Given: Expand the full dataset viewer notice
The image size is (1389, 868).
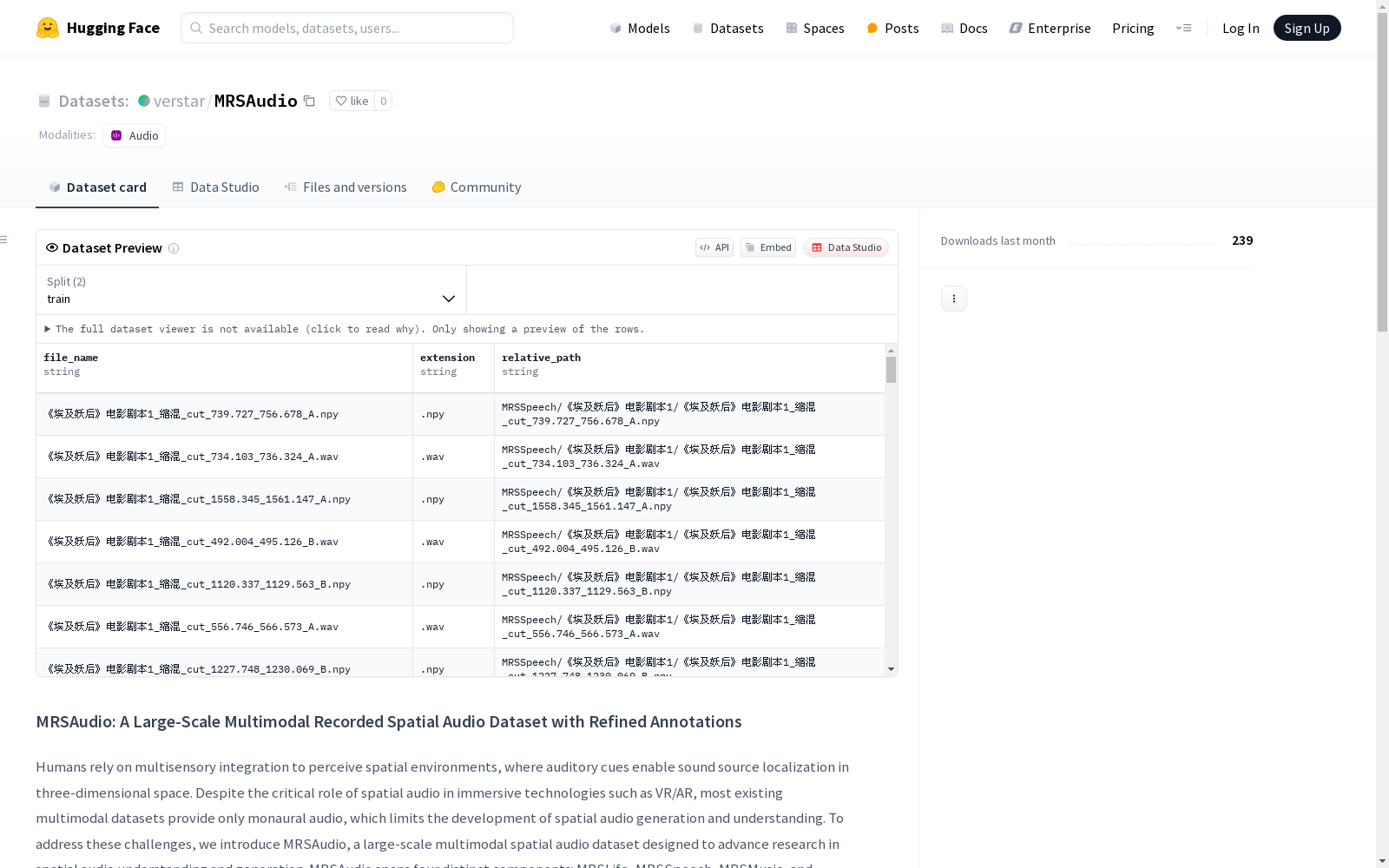Looking at the screenshot, I should pyautogui.click(x=345, y=329).
